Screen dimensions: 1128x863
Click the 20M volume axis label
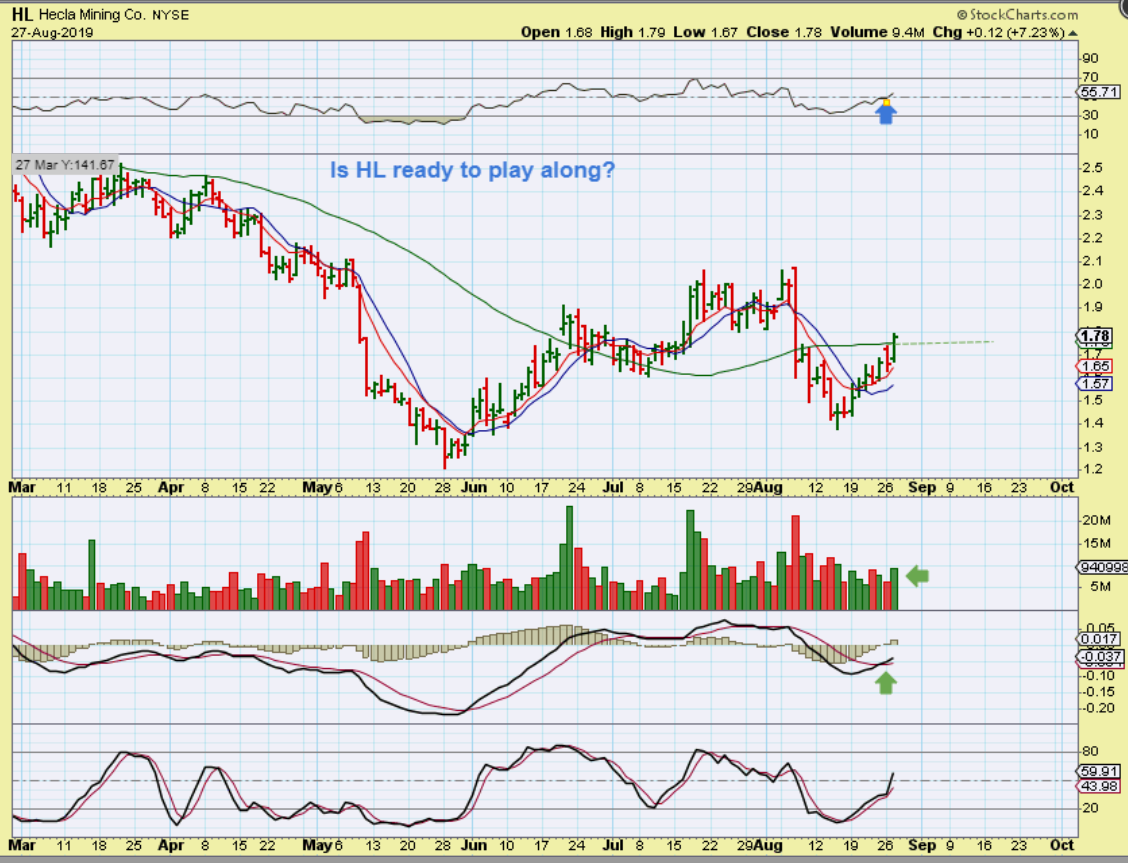coord(1096,521)
